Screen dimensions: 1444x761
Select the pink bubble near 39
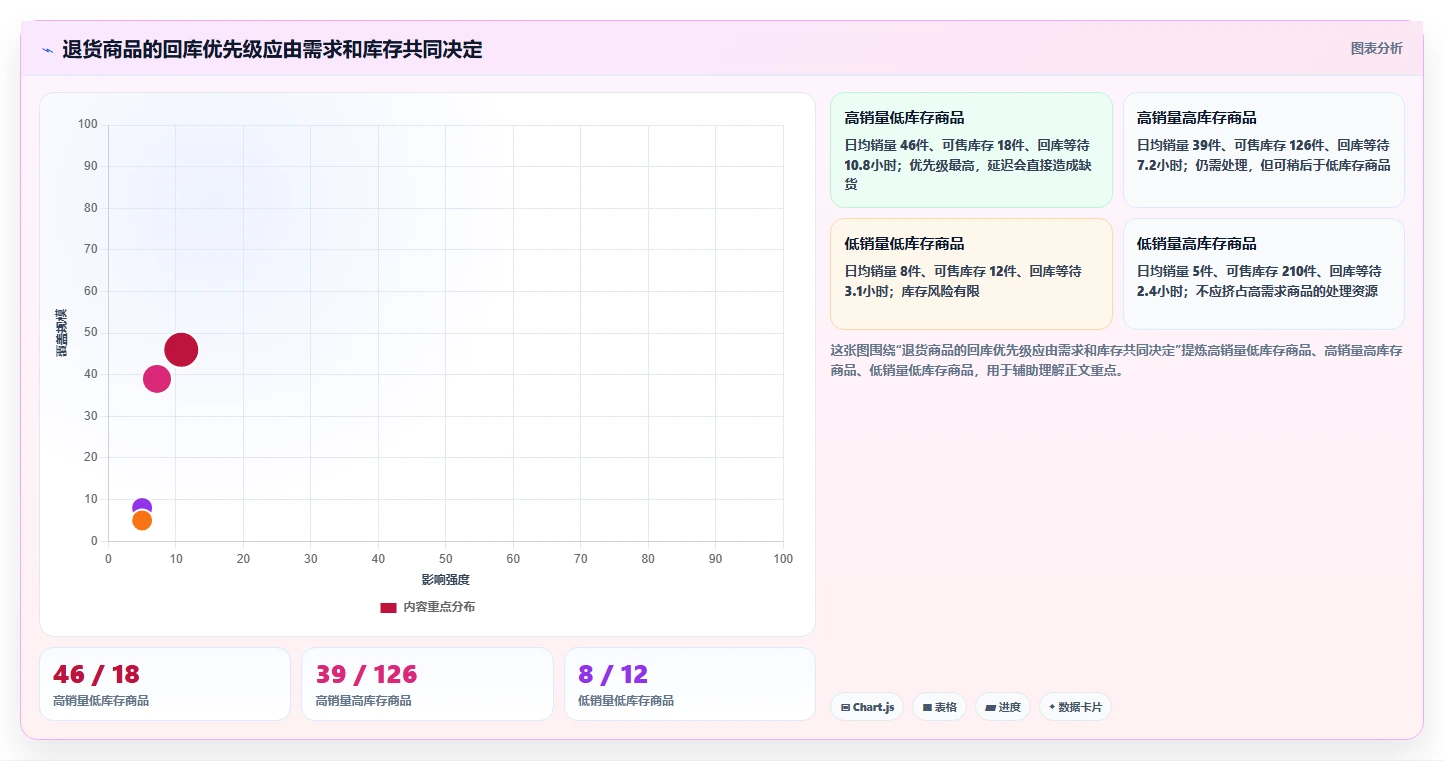pyautogui.click(x=157, y=379)
